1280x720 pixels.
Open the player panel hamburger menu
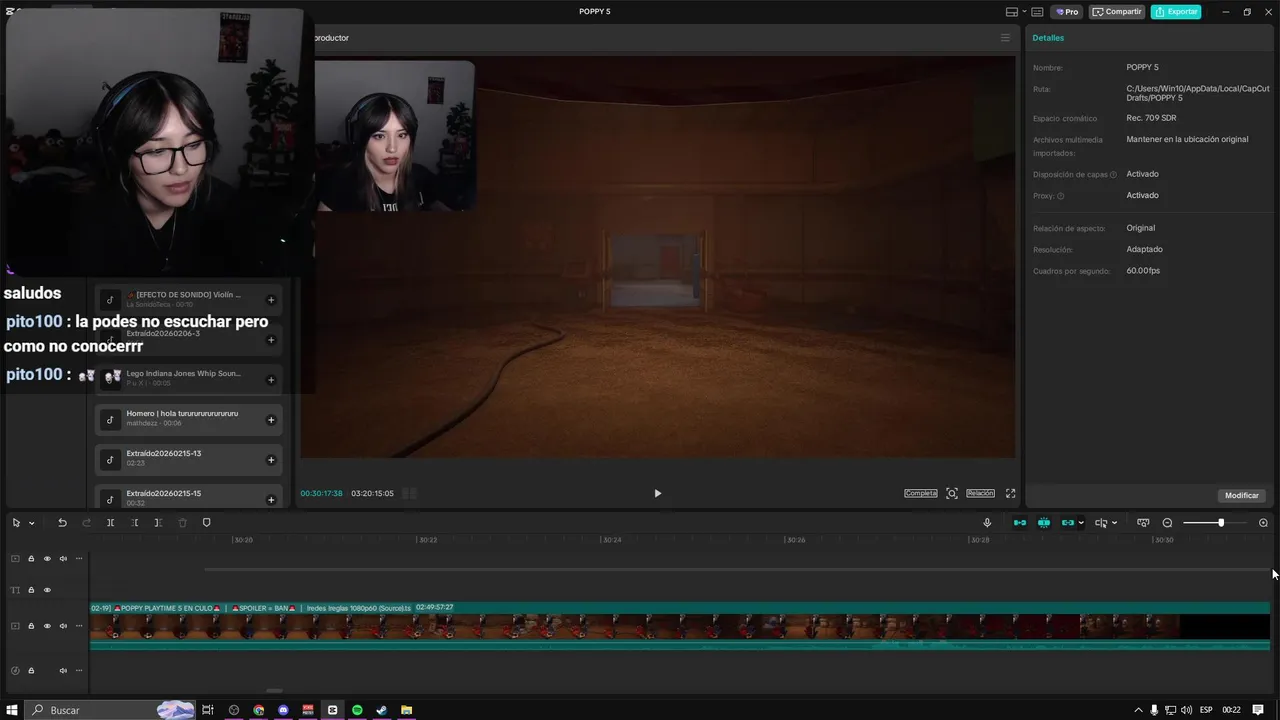pos(1005,38)
